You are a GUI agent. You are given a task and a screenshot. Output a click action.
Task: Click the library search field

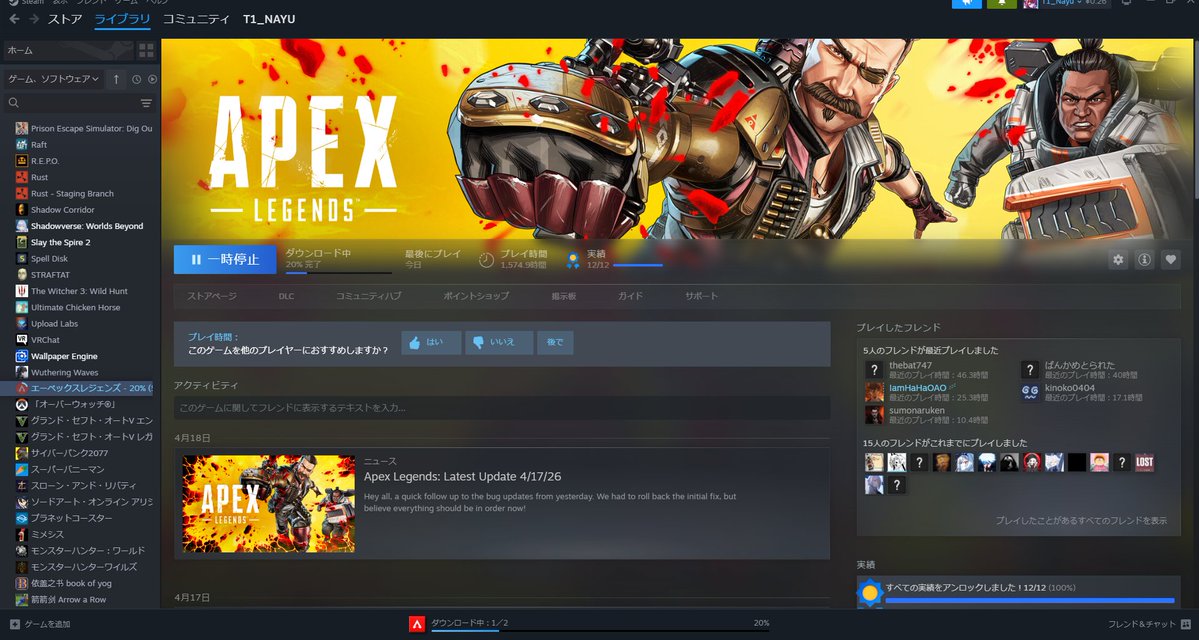80,102
